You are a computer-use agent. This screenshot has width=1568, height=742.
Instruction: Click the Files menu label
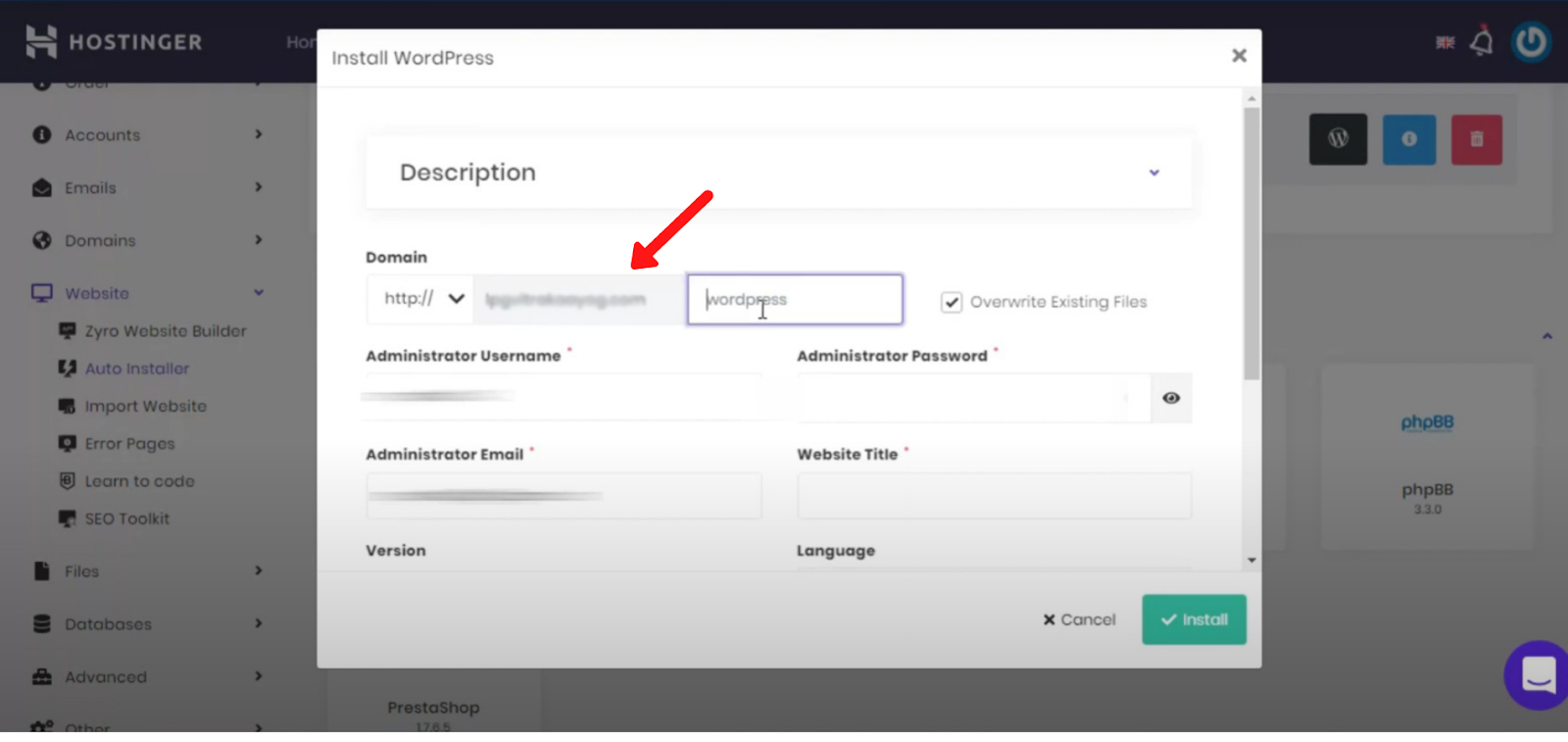[82, 571]
